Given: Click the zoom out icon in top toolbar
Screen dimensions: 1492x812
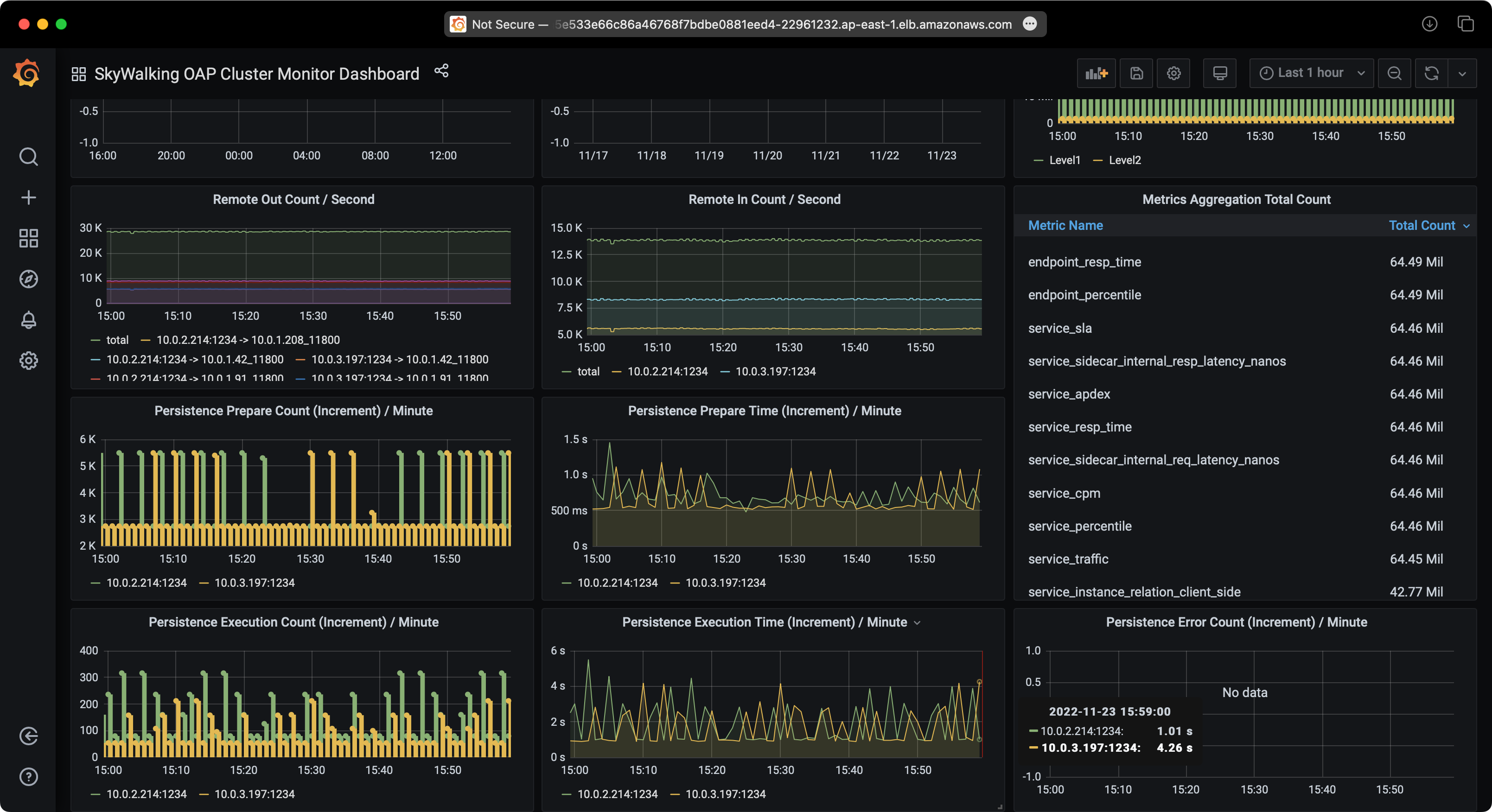Looking at the screenshot, I should 1395,73.
